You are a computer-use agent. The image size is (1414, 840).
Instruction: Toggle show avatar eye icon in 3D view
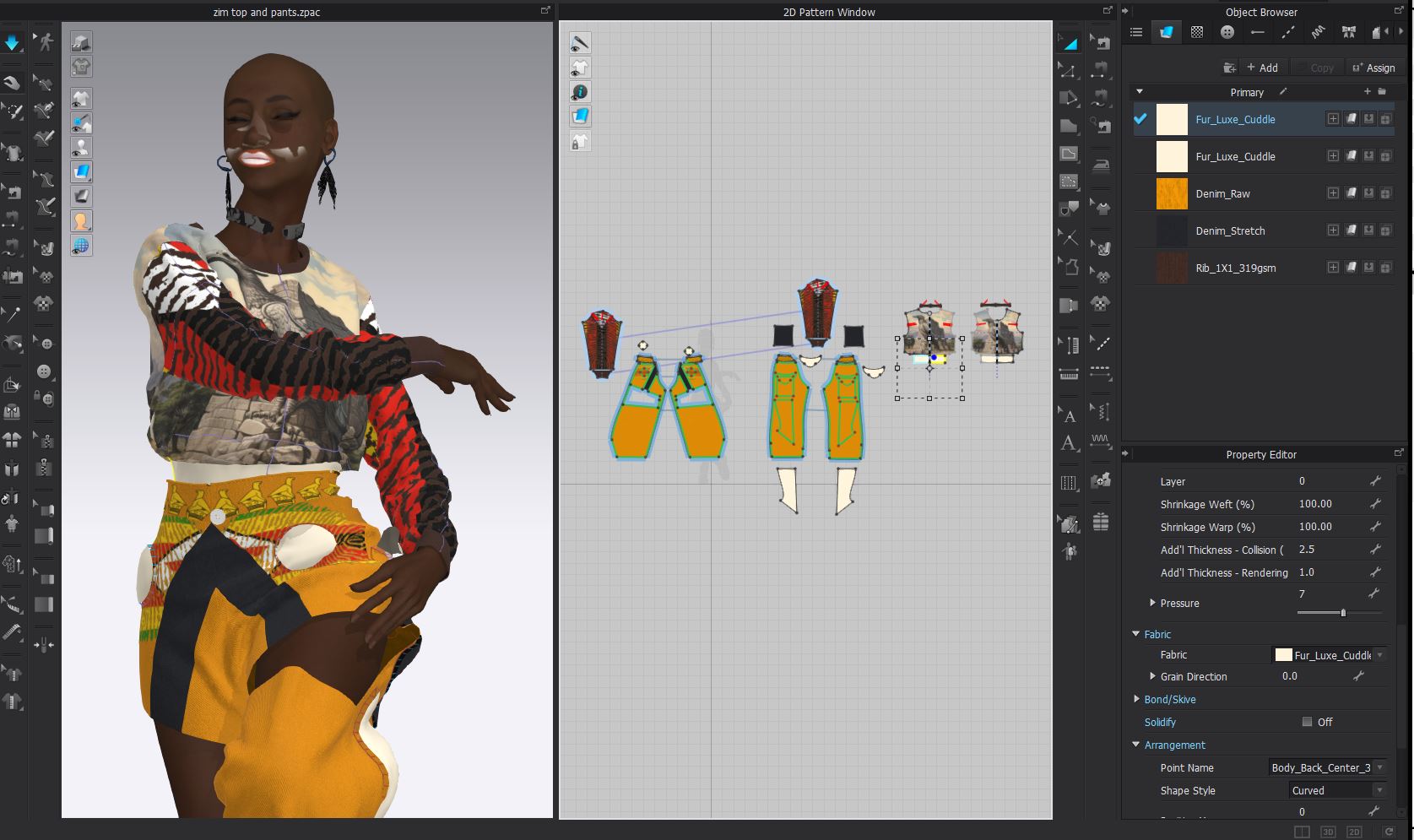pos(81,148)
